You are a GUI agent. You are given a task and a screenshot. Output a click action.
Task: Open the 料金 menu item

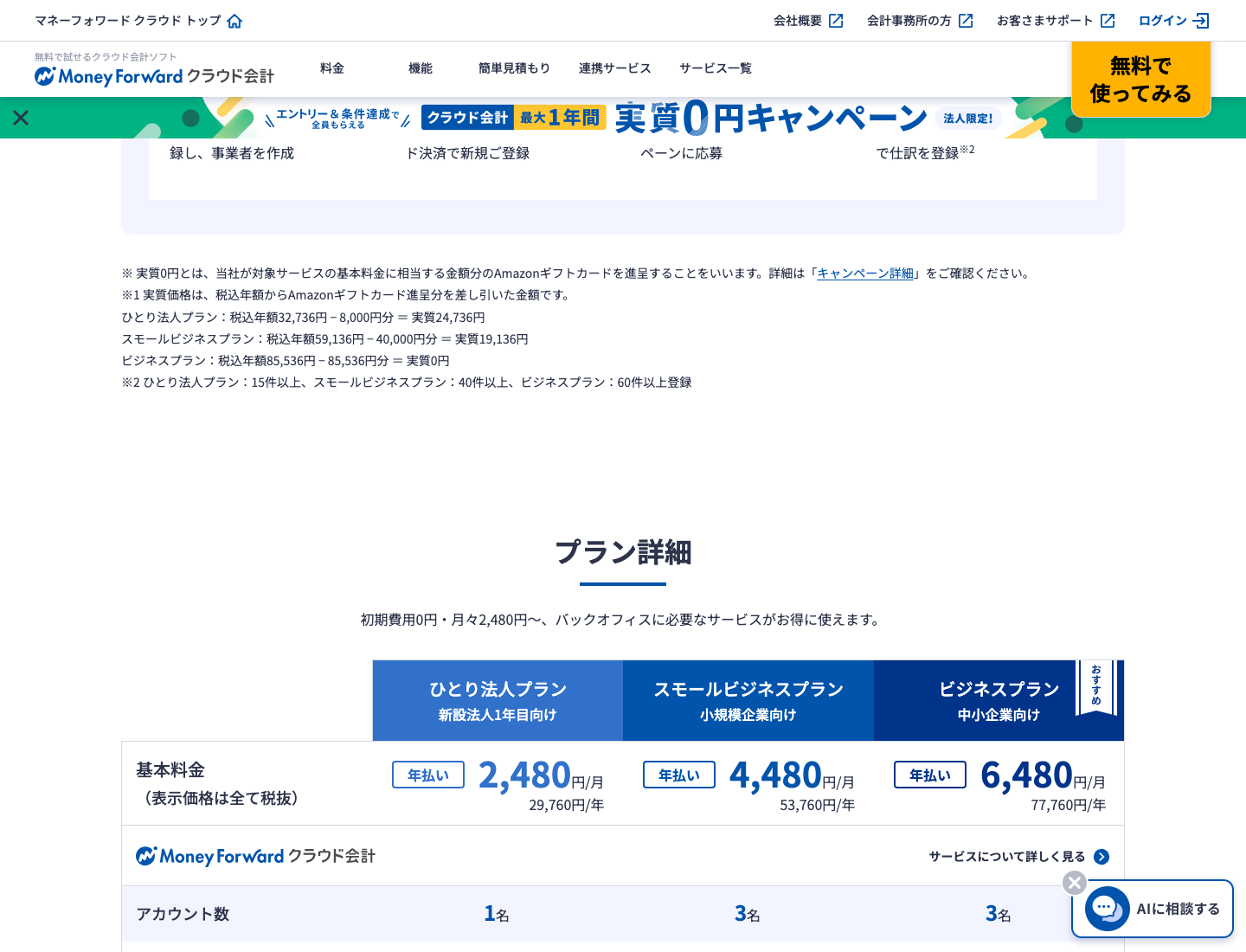click(332, 68)
